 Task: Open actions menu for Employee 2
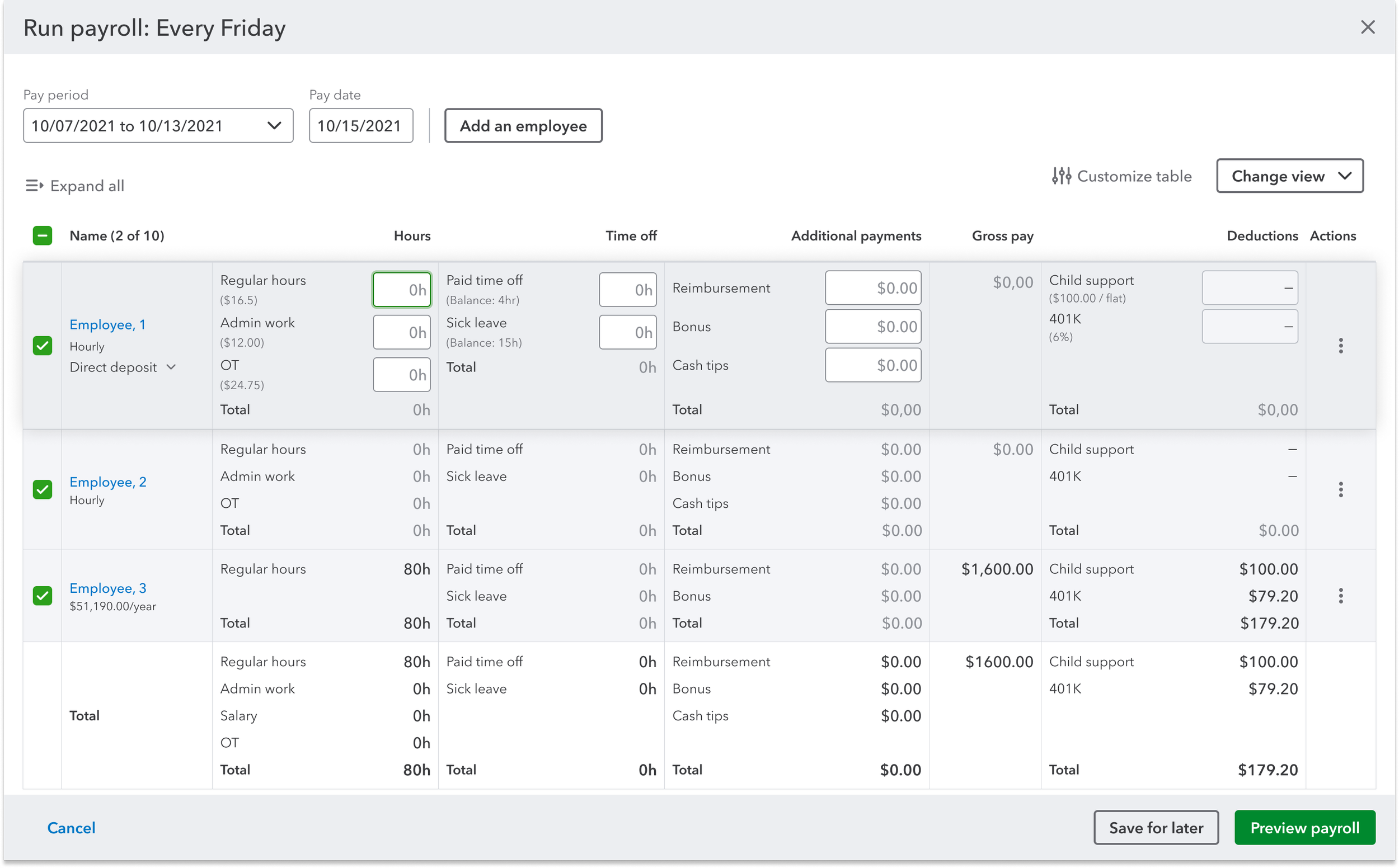(1340, 490)
